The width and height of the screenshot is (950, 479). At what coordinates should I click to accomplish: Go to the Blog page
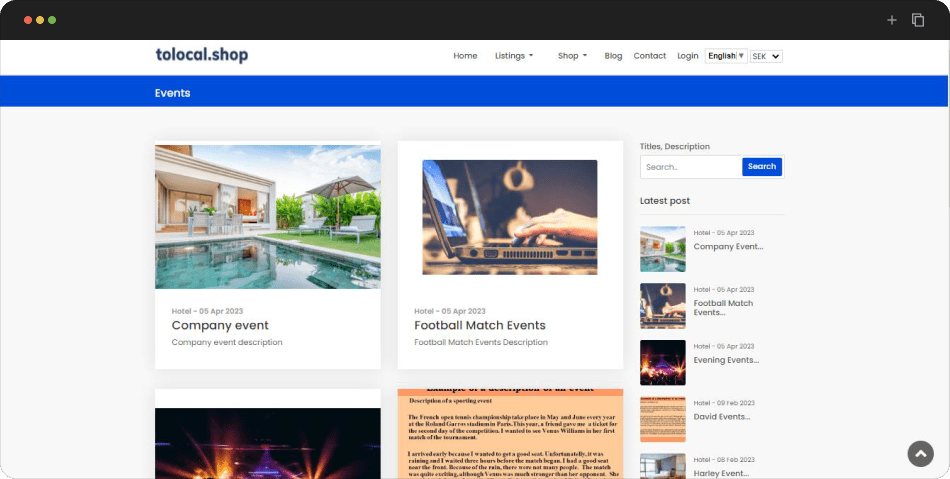pos(613,56)
